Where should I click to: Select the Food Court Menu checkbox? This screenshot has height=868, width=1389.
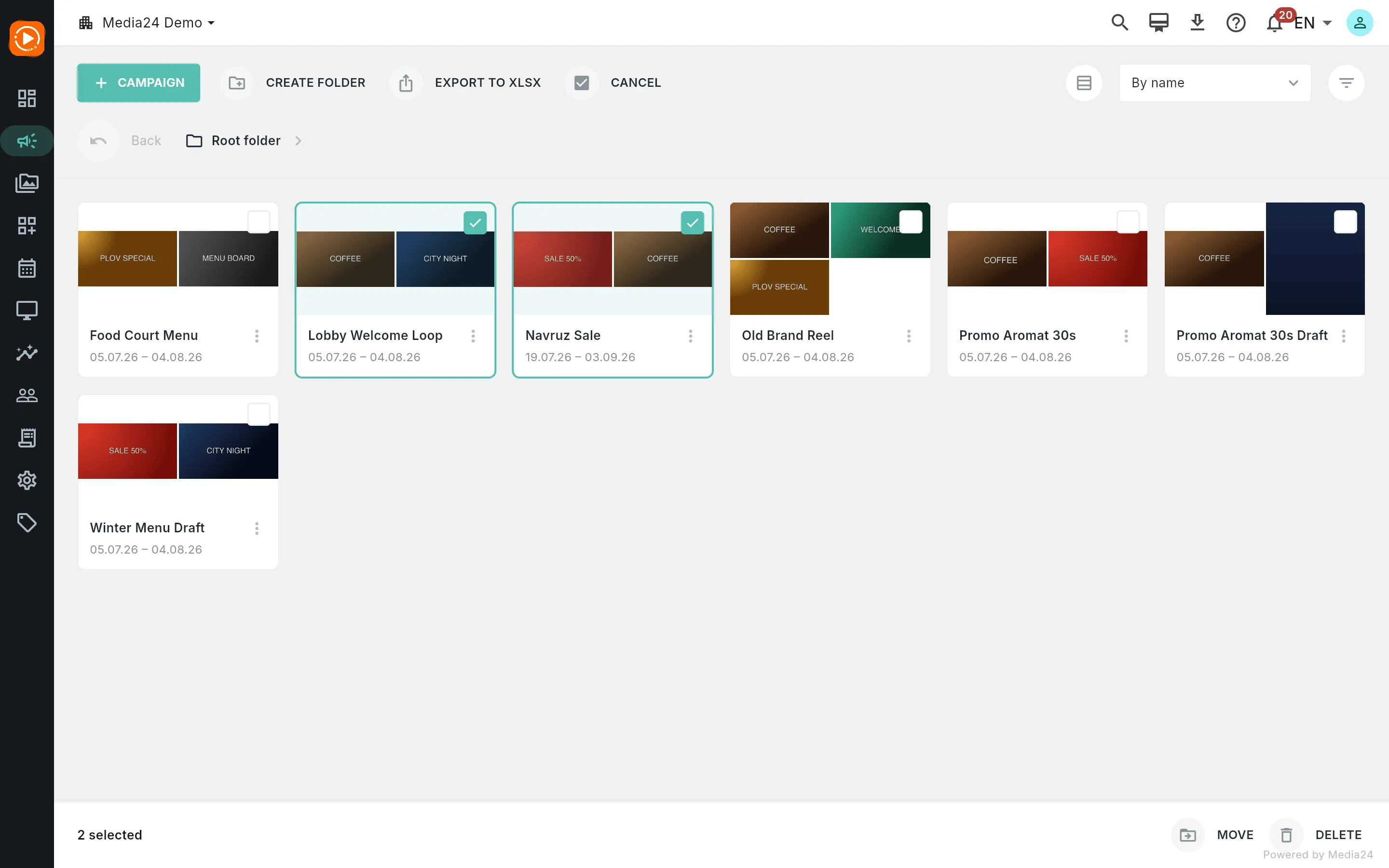(x=259, y=222)
